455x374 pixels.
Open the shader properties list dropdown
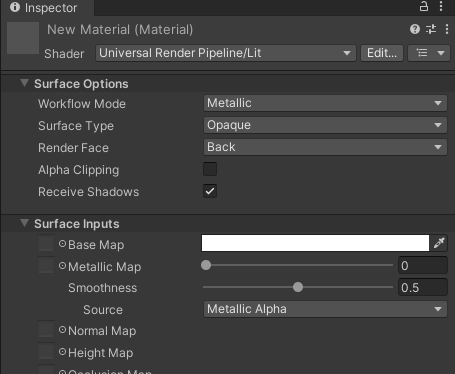(x=429, y=53)
